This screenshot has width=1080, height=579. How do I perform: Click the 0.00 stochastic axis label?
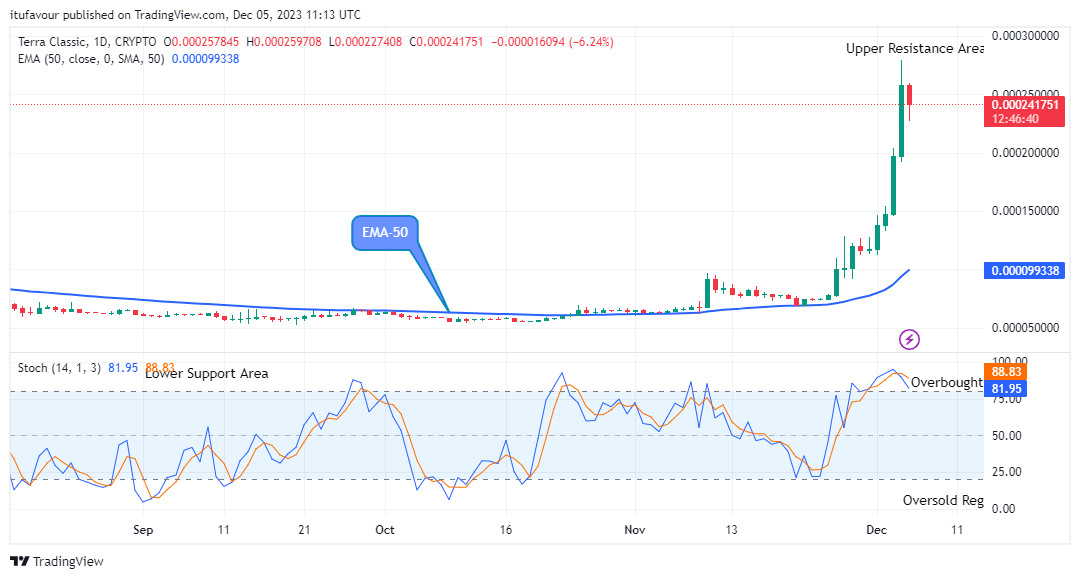(1004, 509)
